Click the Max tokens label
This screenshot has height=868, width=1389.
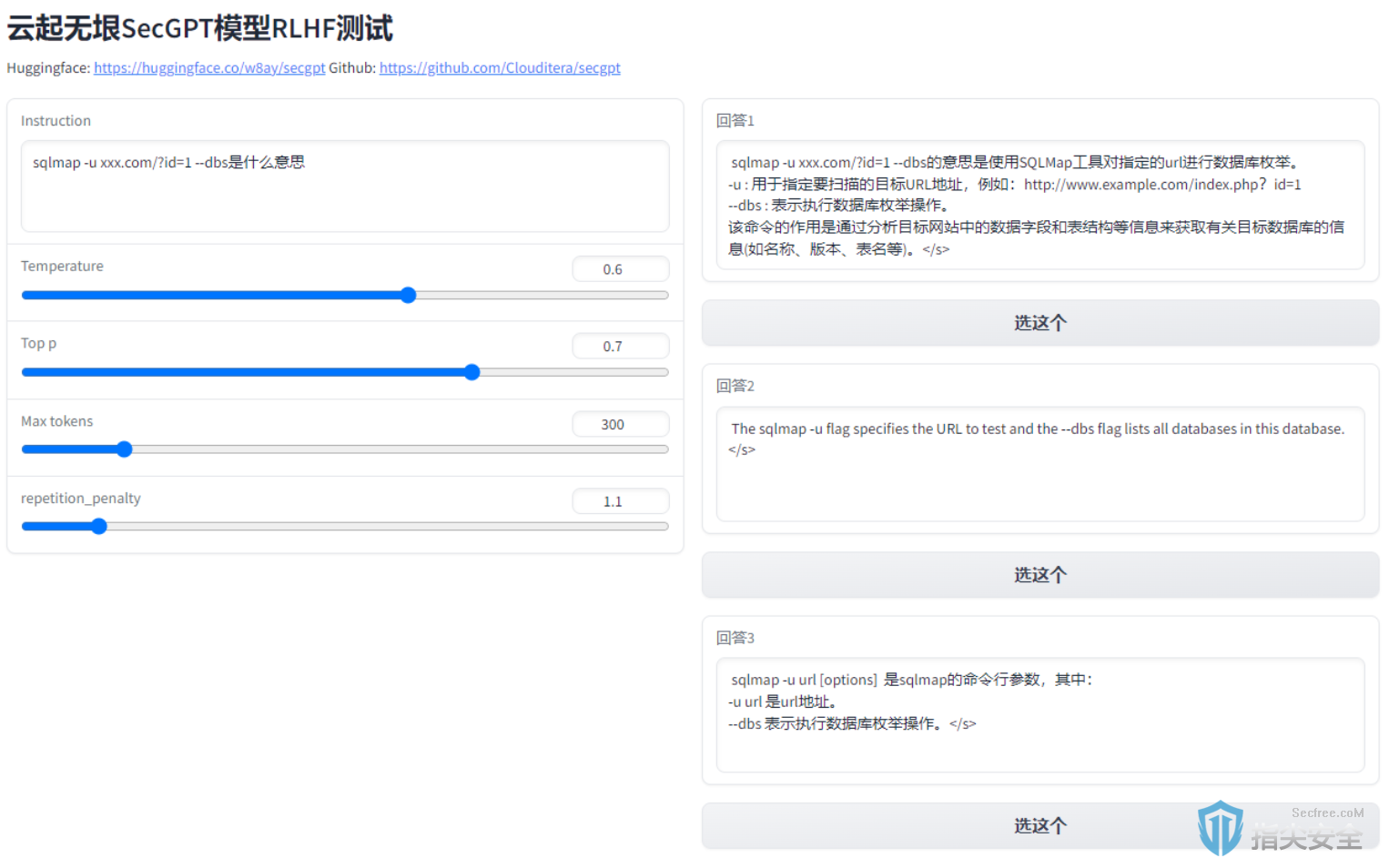tap(56, 421)
